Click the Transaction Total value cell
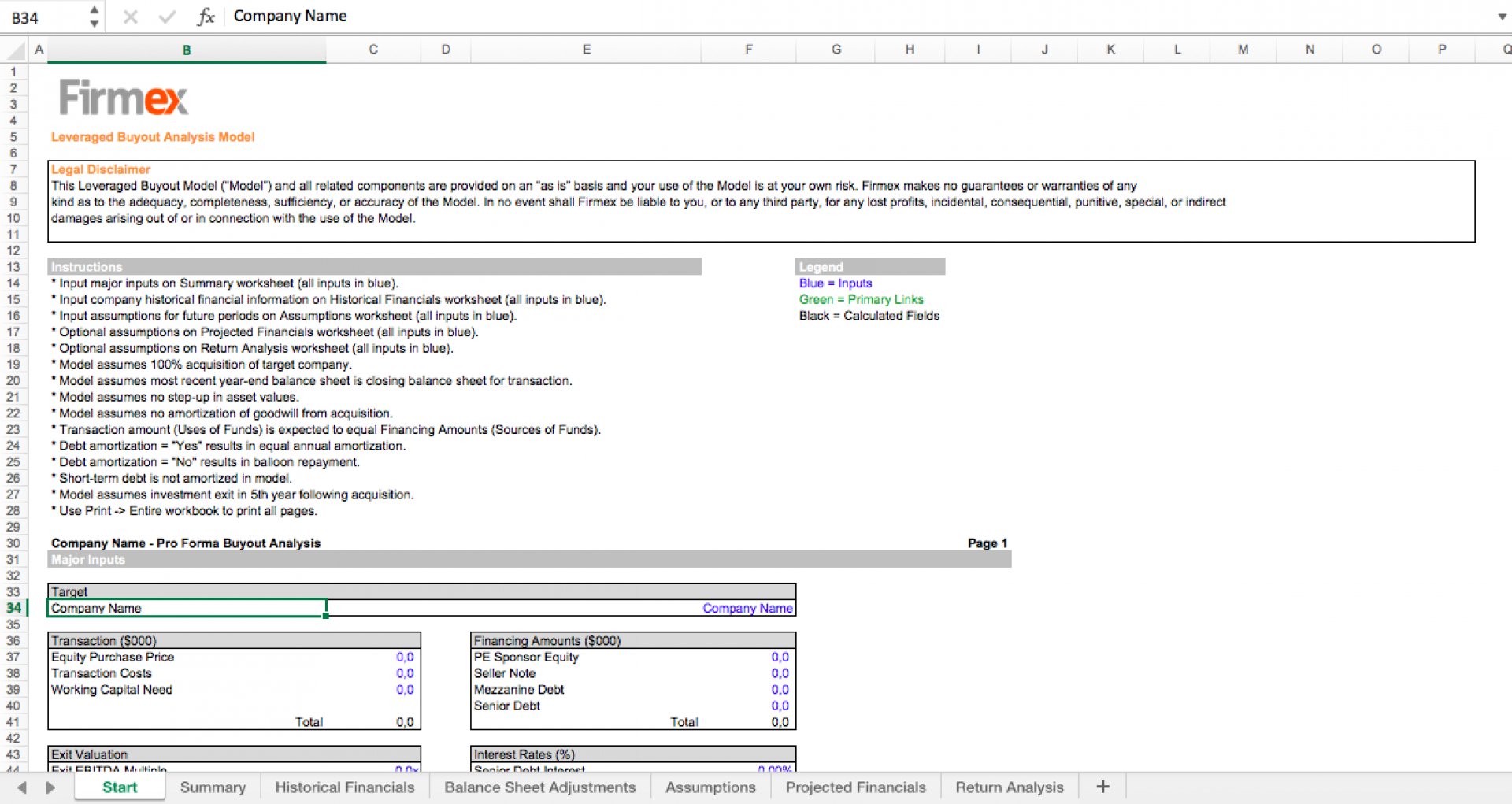This screenshot has width=1512, height=804. point(405,722)
